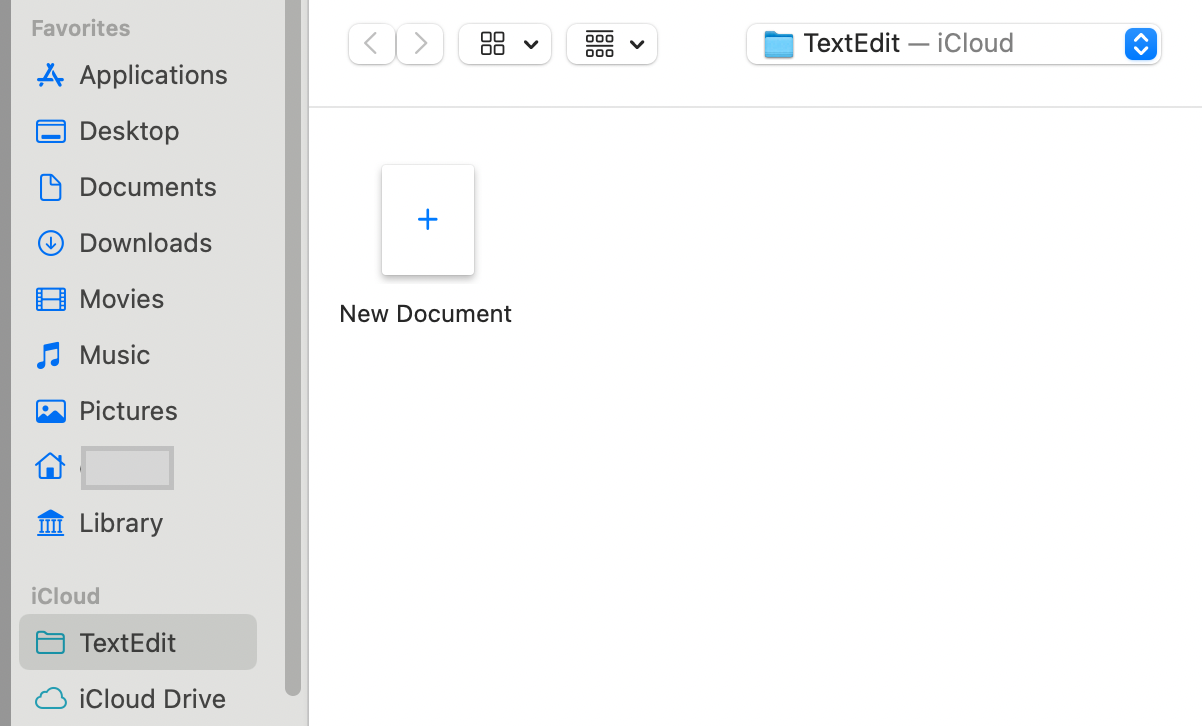Click the Library building icon
Screen dimensions: 1202x726
[50, 523]
